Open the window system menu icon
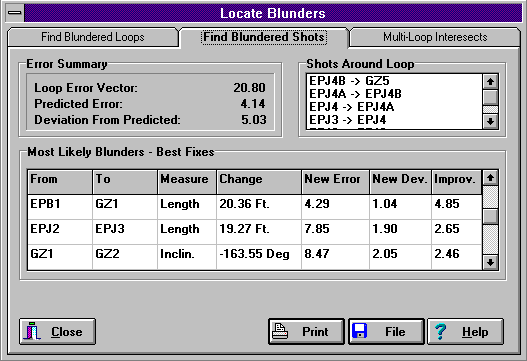Image resolution: width=527 pixels, height=361 pixels. click(x=15, y=13)
